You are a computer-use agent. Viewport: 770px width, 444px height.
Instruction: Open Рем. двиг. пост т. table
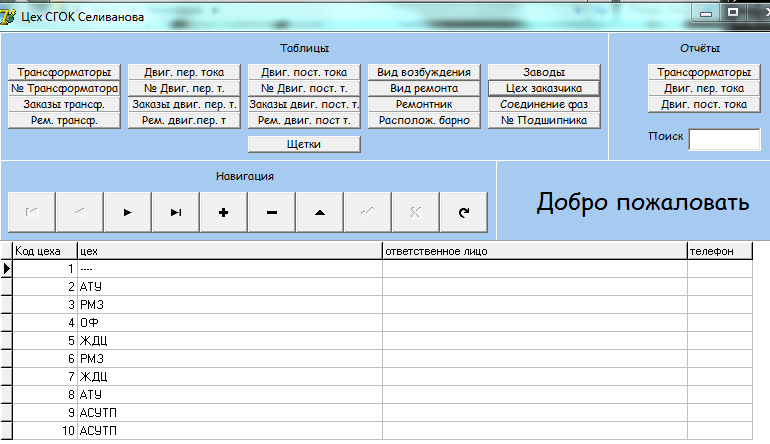304,120
